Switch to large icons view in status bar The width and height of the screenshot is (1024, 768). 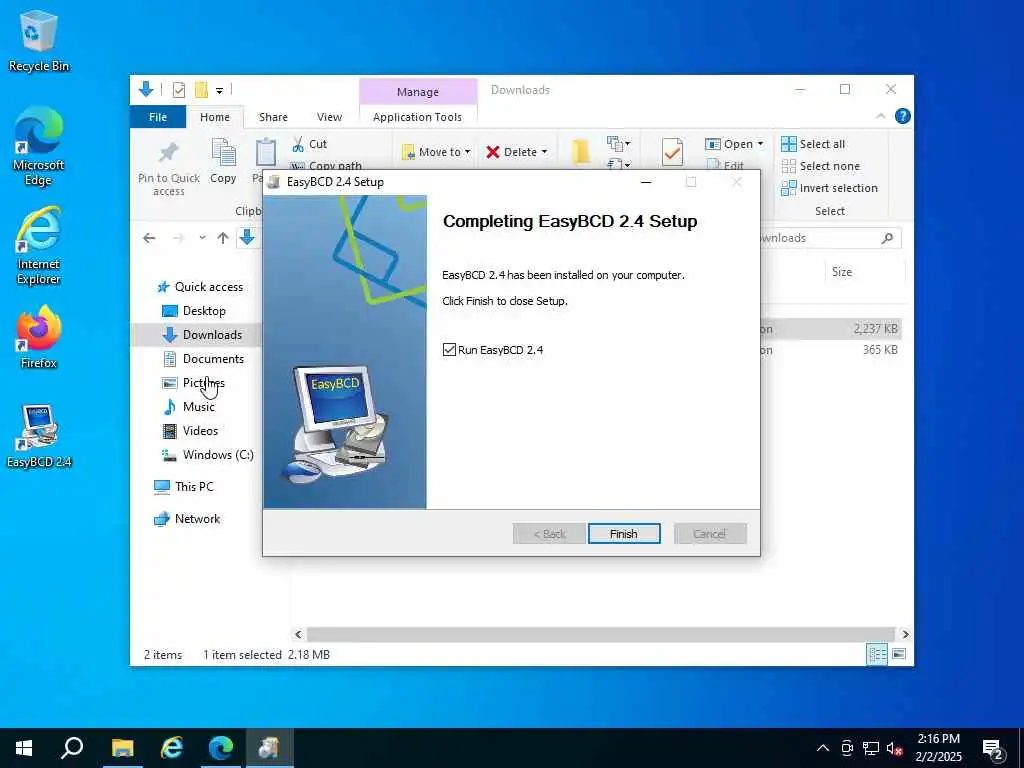899,654
